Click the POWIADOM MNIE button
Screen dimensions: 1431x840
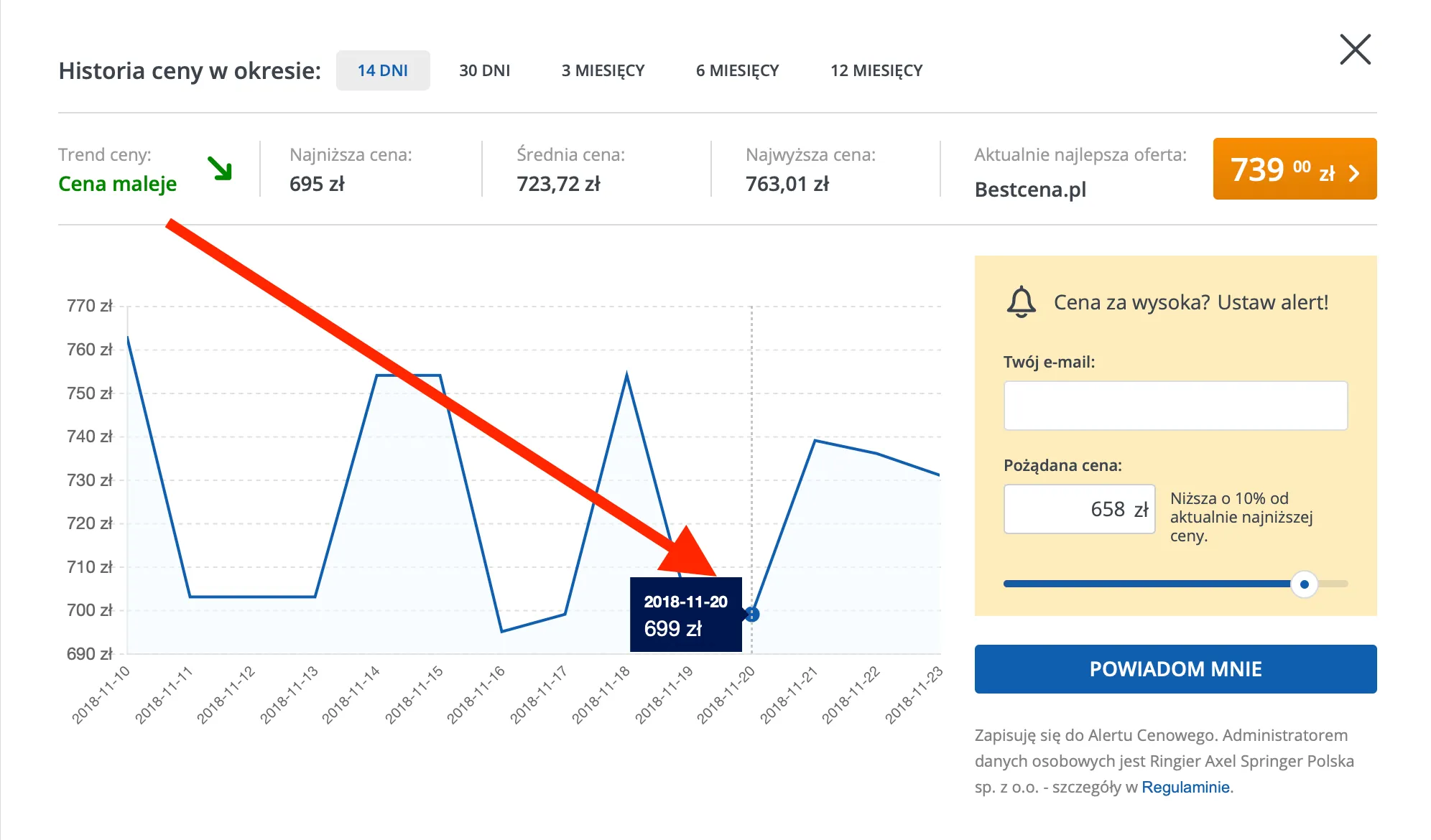tap(1175, 669)
